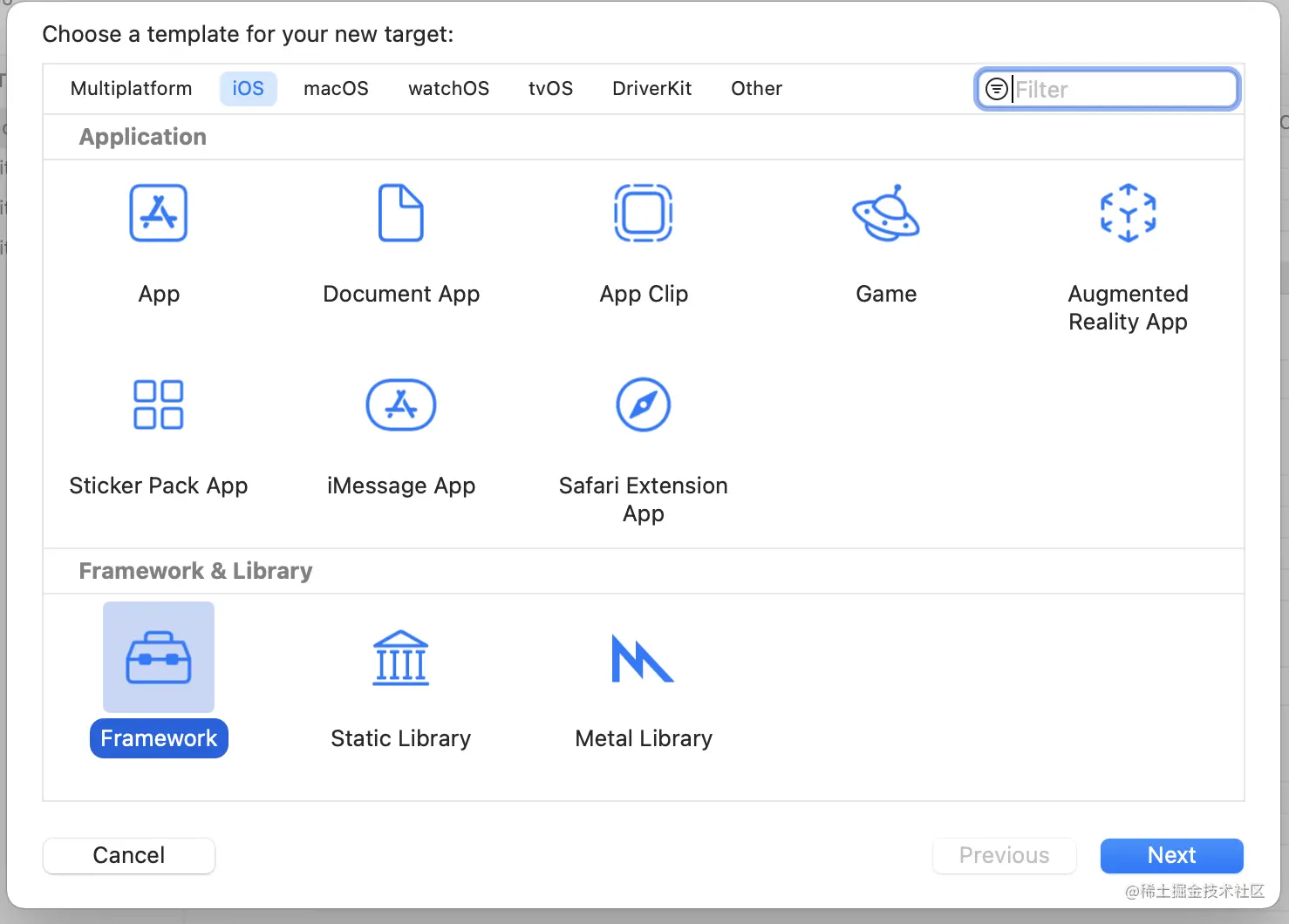Pick the iMessage App template icon
The width and height of the screenshot is (1289, 924).
[x=401, y=404]
